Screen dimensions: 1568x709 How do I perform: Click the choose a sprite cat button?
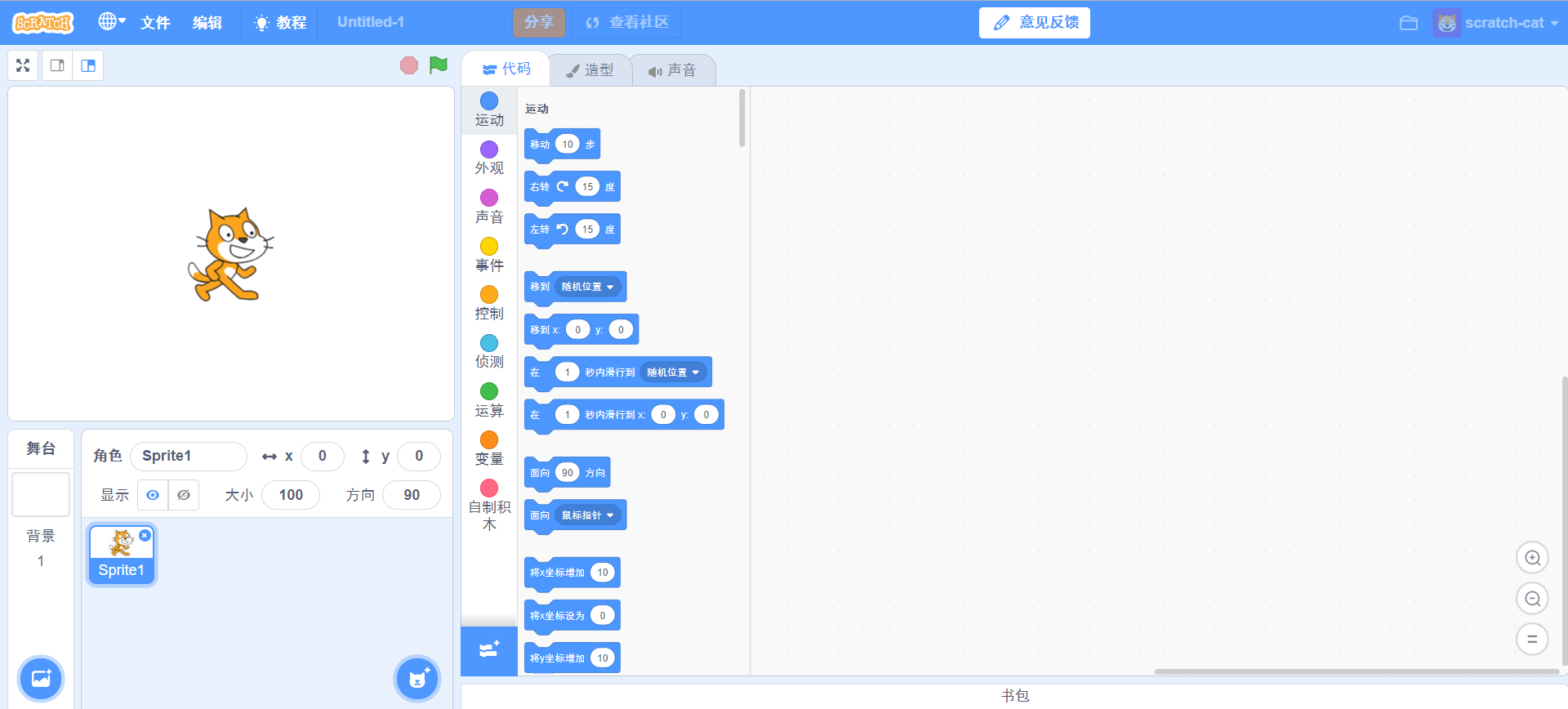coord(417,679)
